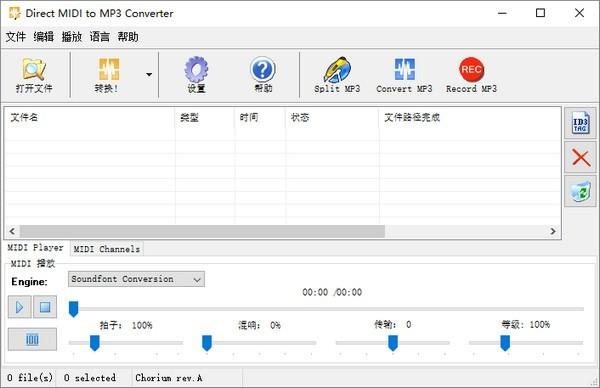Click the 传输 transpose slider handle
Viewport: 600px width, 388px height.
click(393, 343)
